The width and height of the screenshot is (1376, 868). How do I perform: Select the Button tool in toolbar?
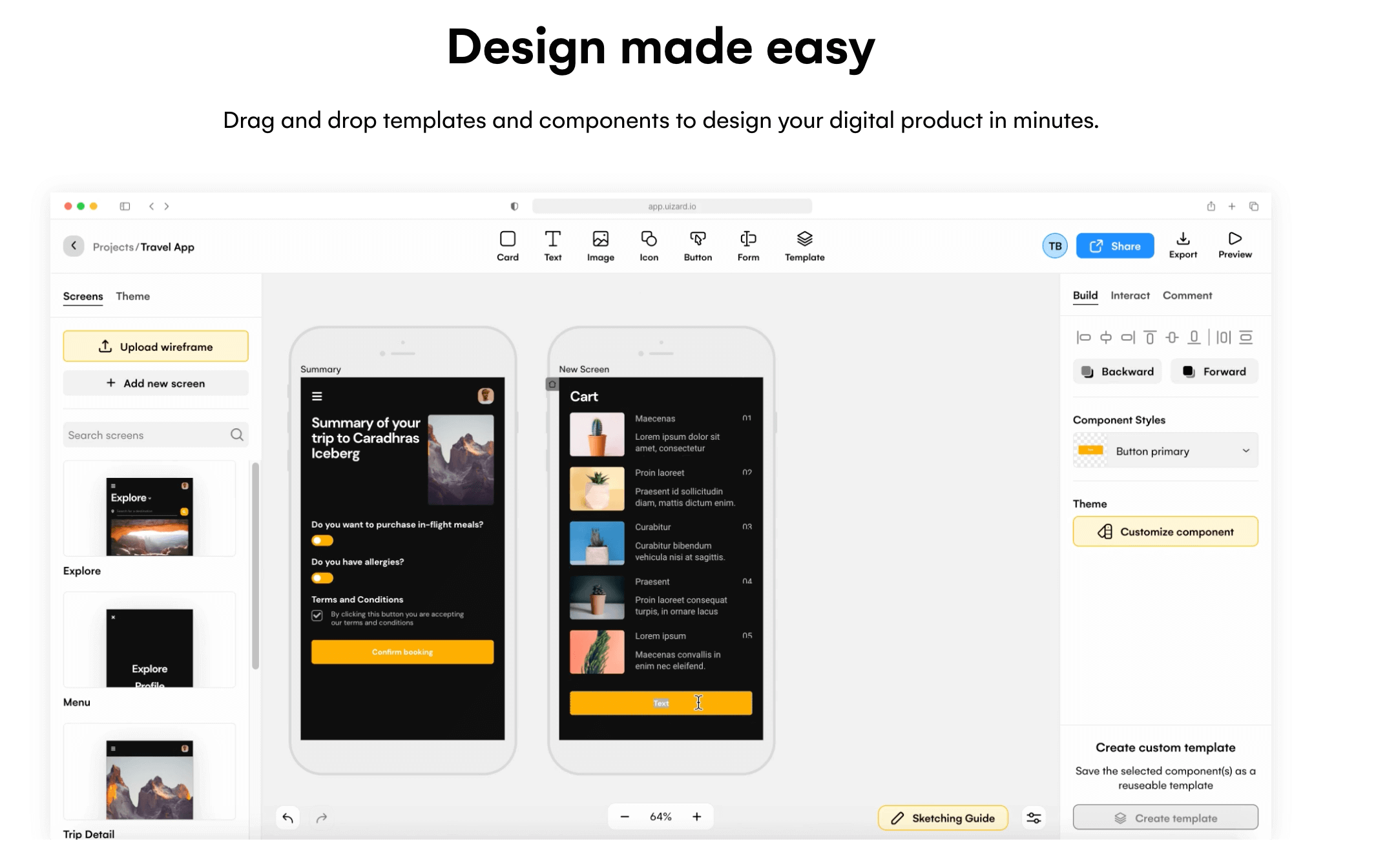[699, 246]
